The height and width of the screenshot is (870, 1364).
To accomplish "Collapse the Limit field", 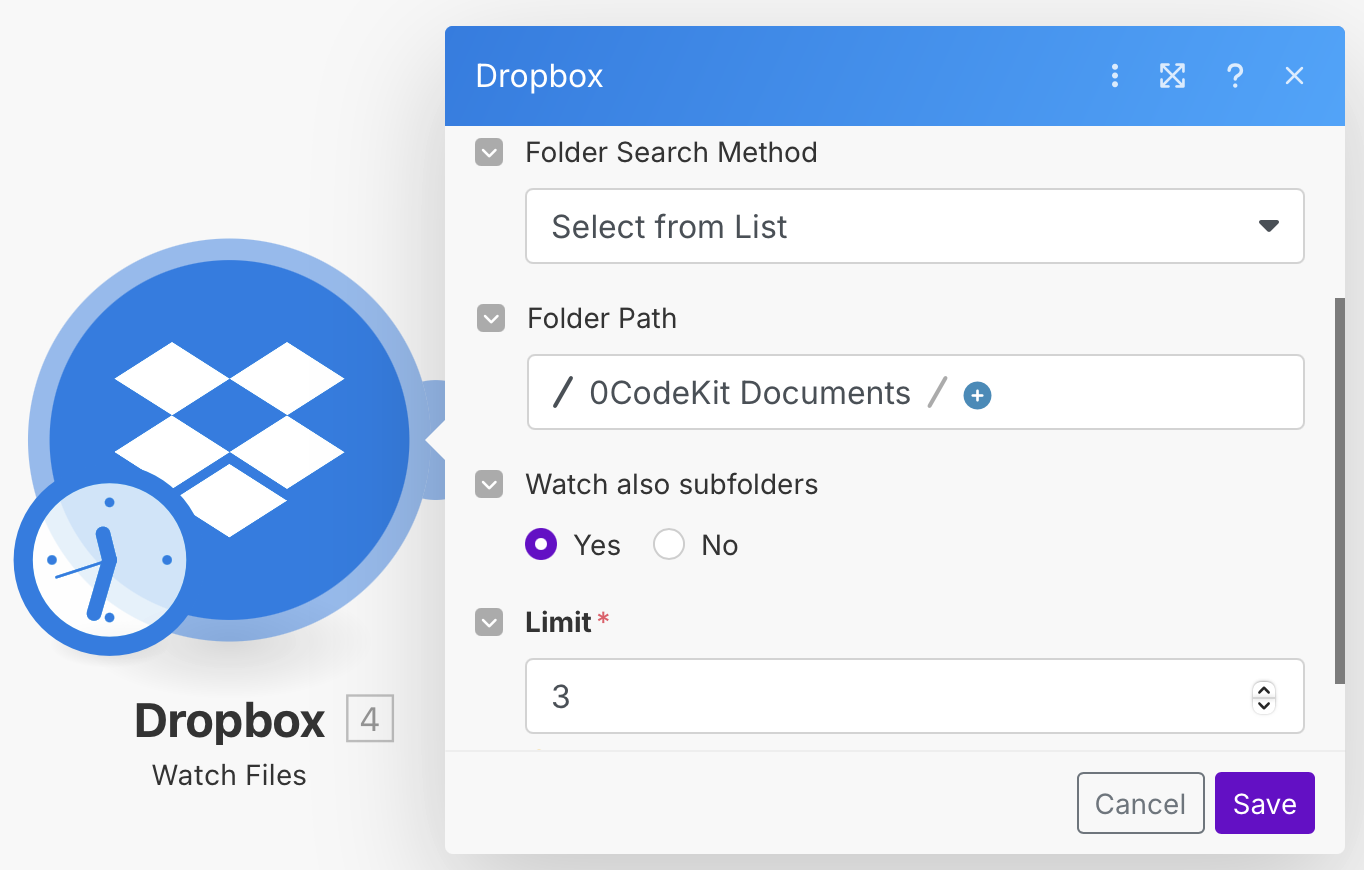I will 489,623.
